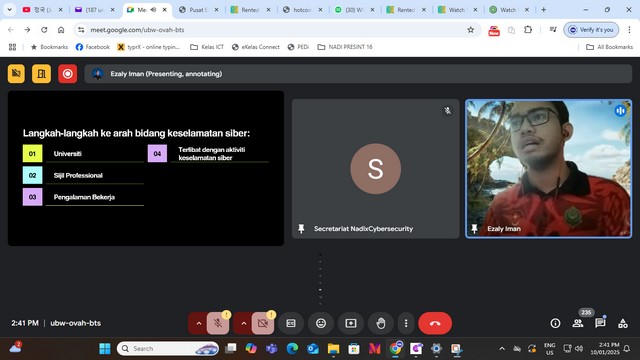Switch to the Pusat browser tab
640x360 pixels.
(x=199, y=10)
